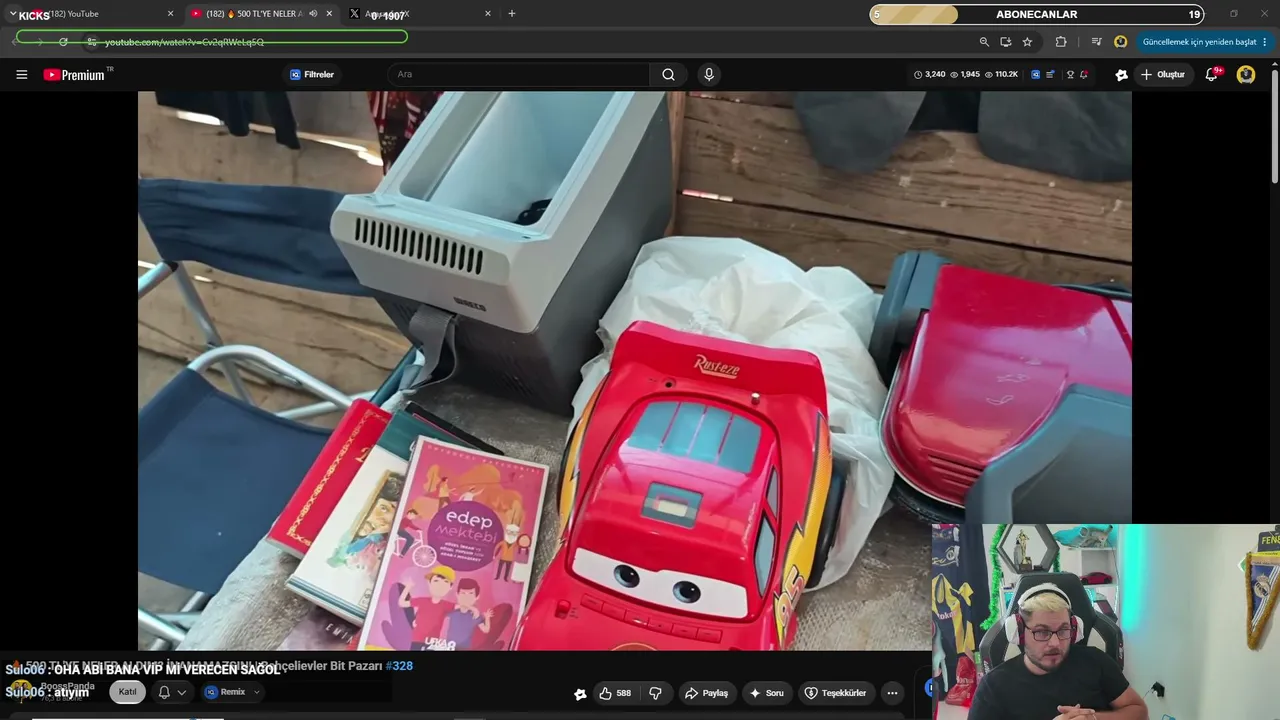Send thanks with Teşekkürler button
Image resolution: width=1280 pixels, height=720 pixels.
pos(836,693)
